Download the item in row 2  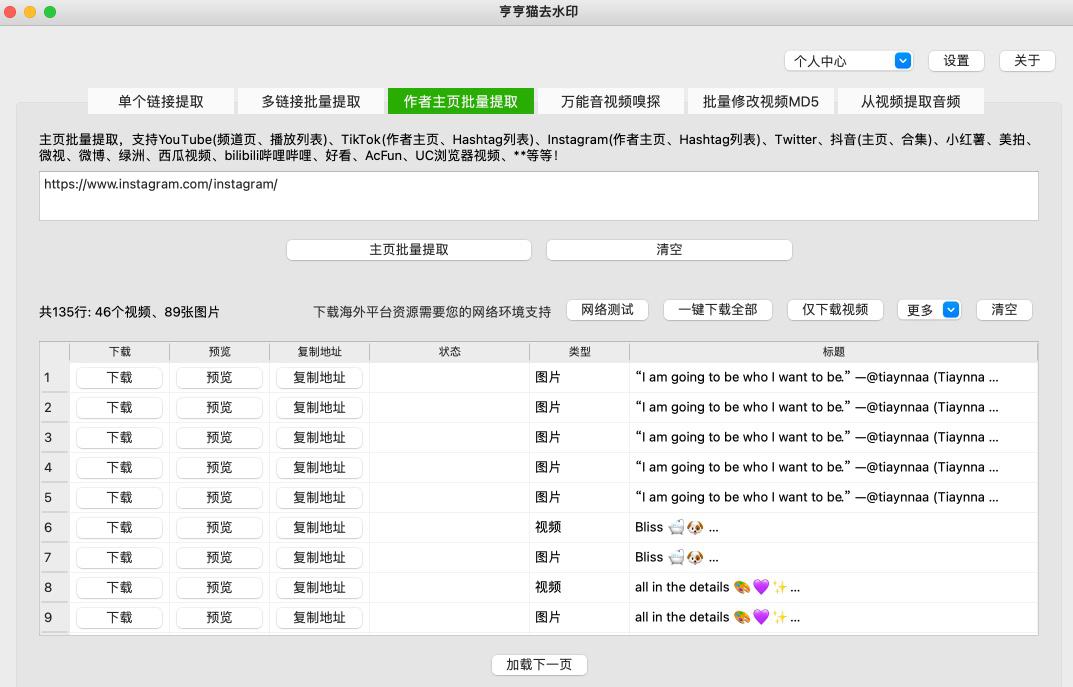(119, 408)
